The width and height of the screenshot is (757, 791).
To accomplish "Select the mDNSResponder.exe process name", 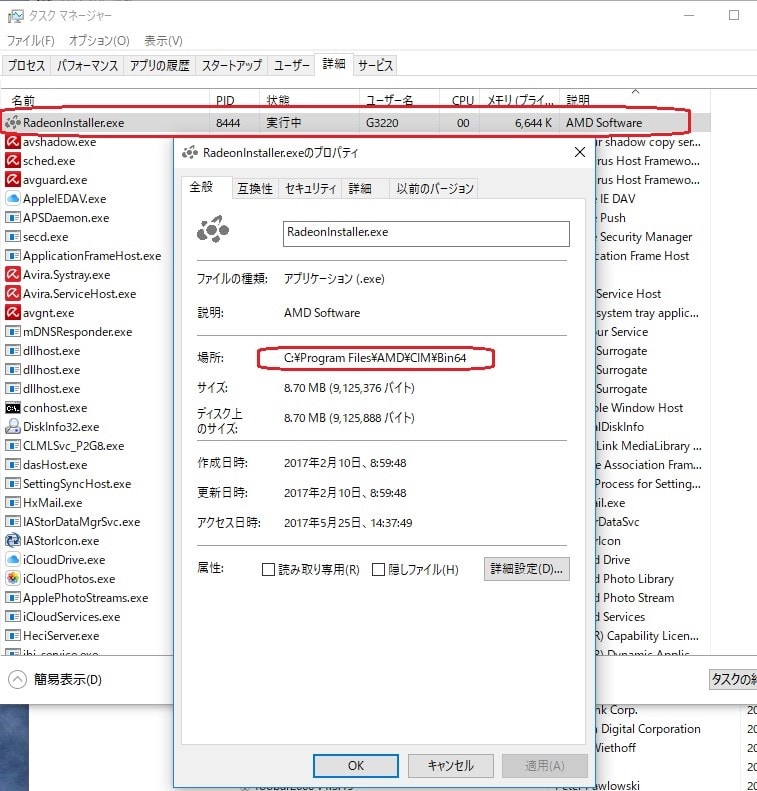I will (x=78, y=332).
